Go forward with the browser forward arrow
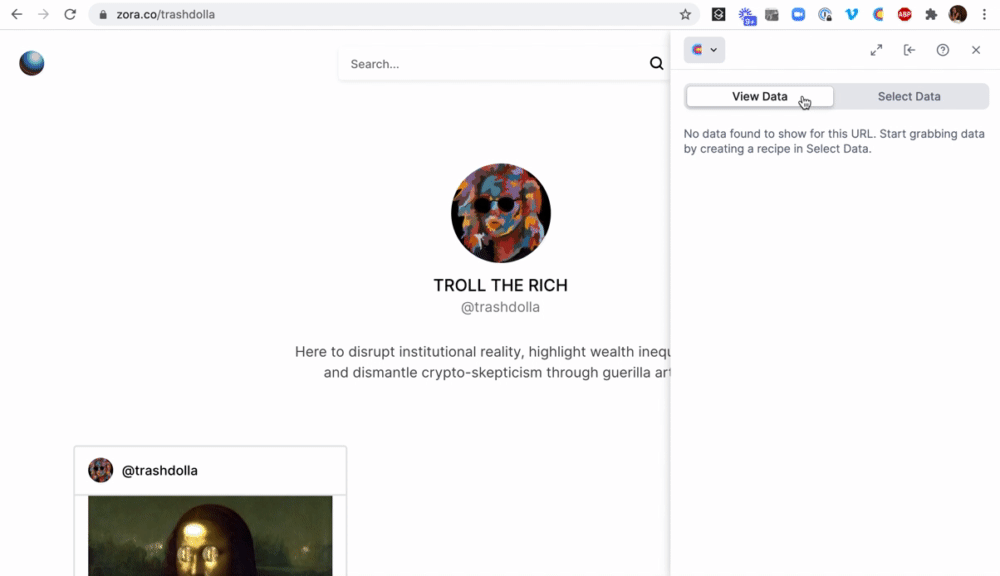 43,14
